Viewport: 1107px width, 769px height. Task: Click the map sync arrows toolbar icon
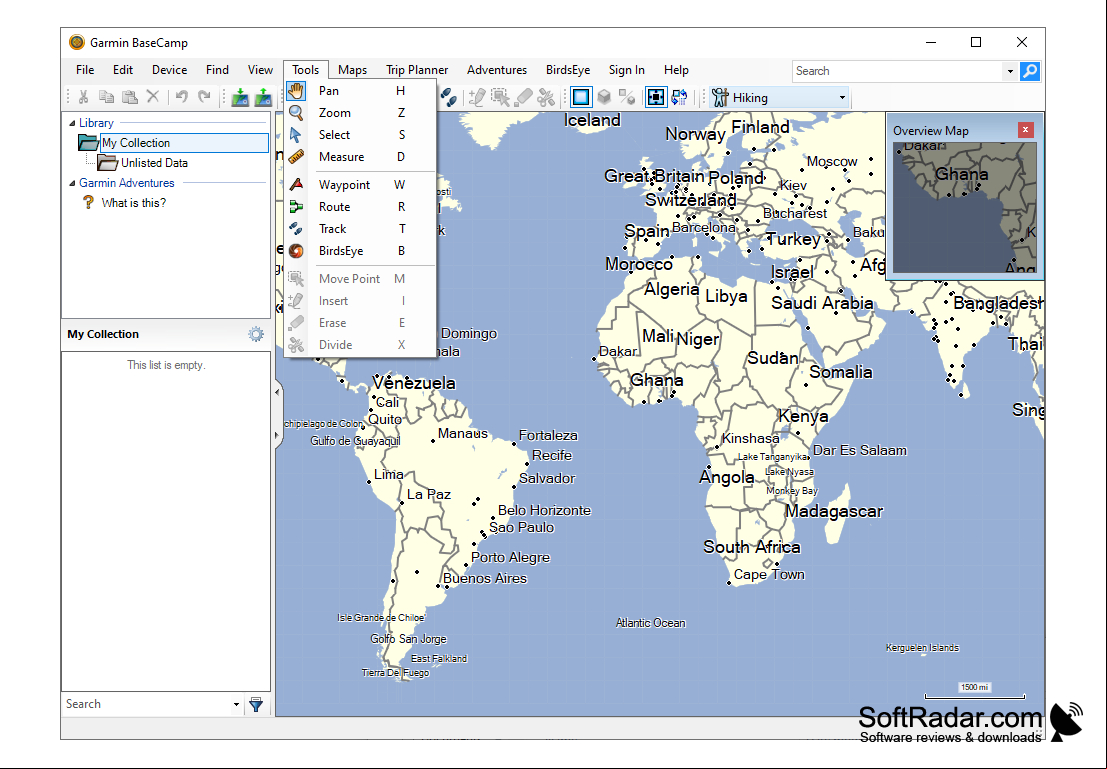pyautogui.click(x=679, y=97)
